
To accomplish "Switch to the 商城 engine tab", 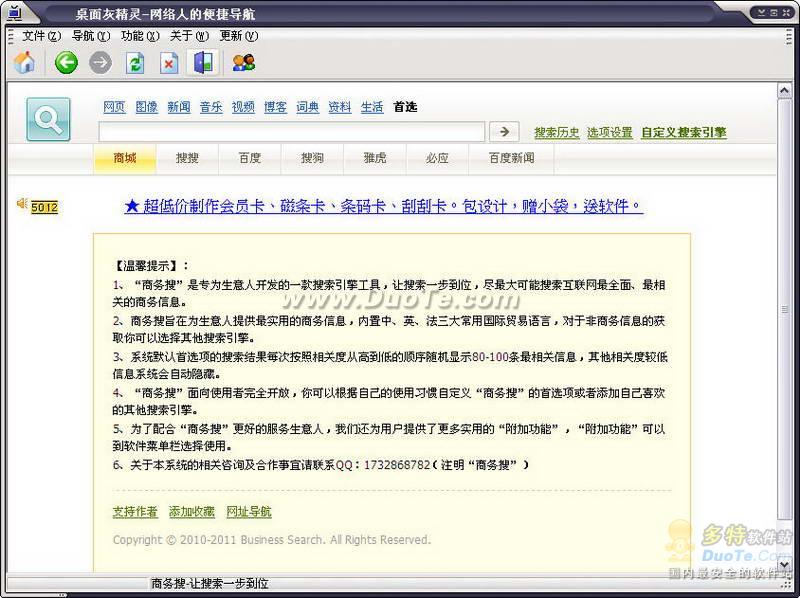I will point(124,158).
